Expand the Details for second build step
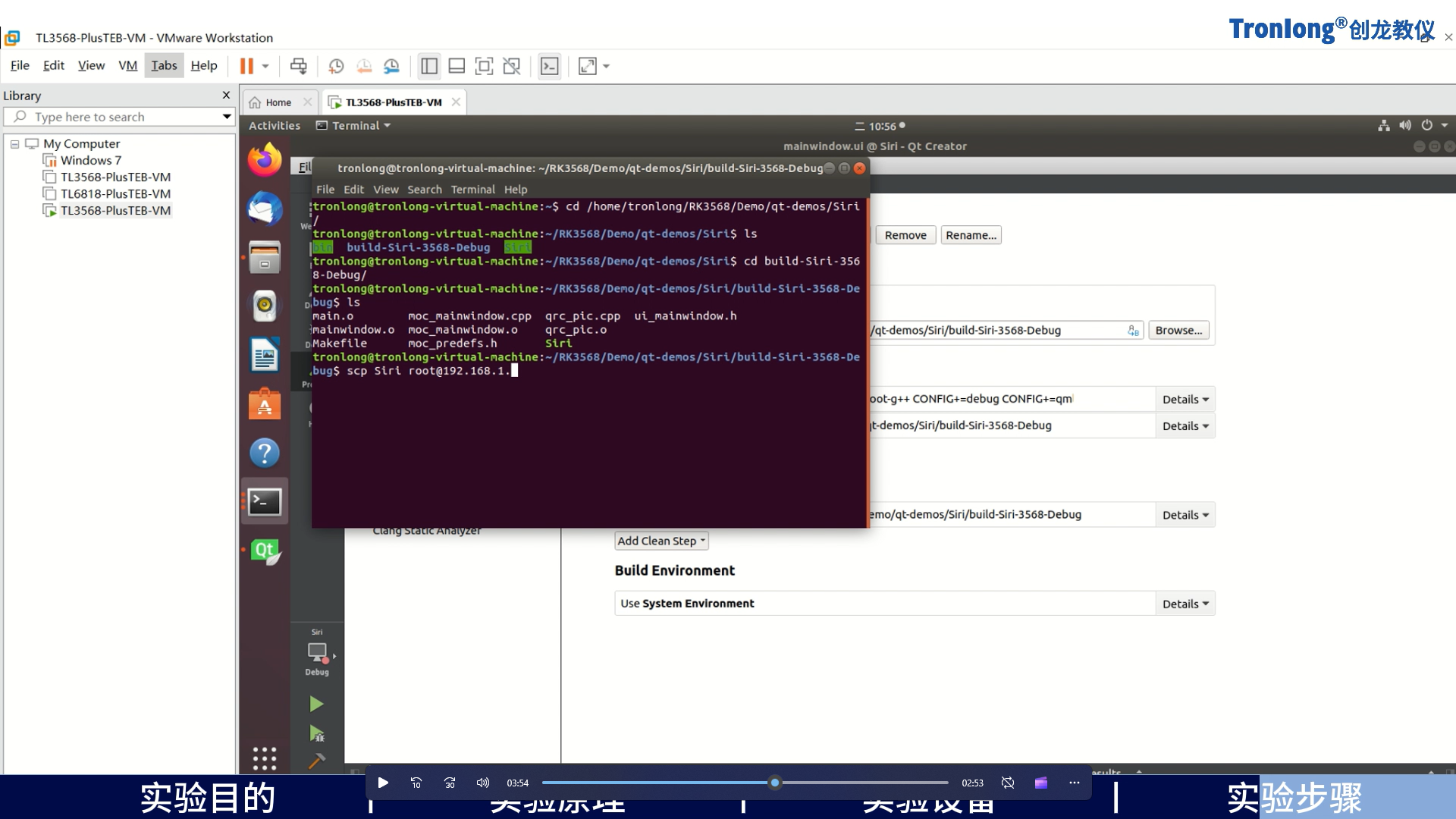The image size is (1456, 819). (1184, 425)
